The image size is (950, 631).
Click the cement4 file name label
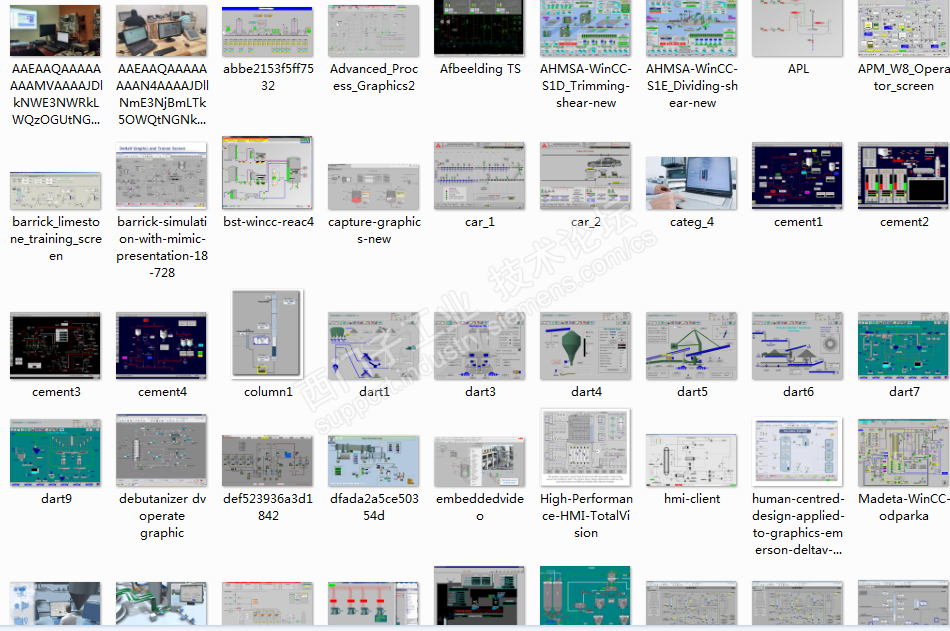pyautogui.click(x=162, y=392)
